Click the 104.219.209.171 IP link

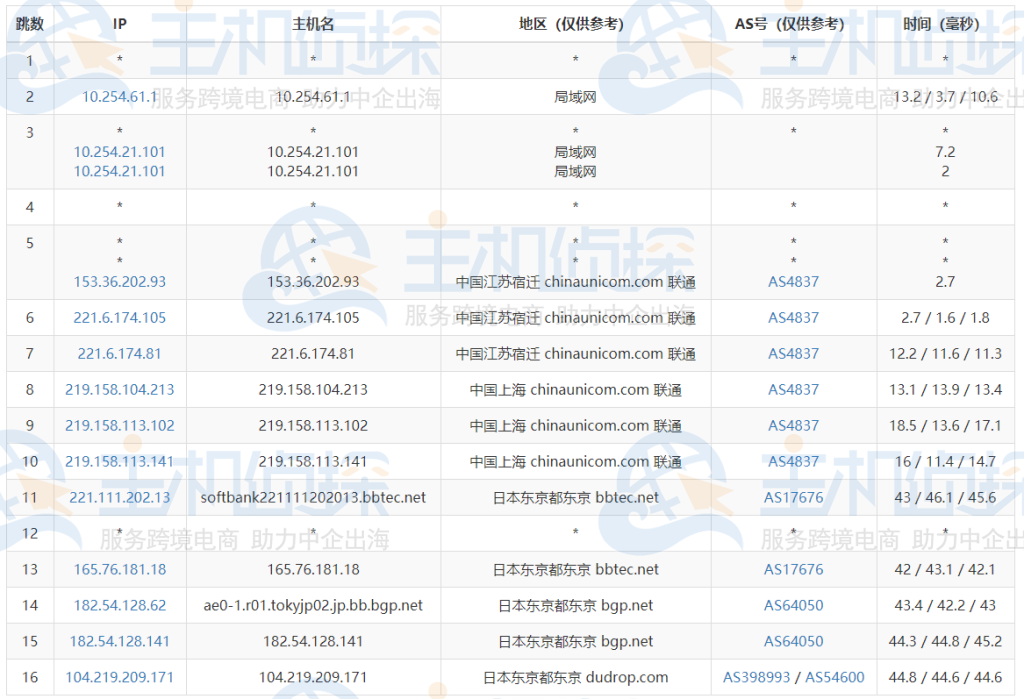119,677
